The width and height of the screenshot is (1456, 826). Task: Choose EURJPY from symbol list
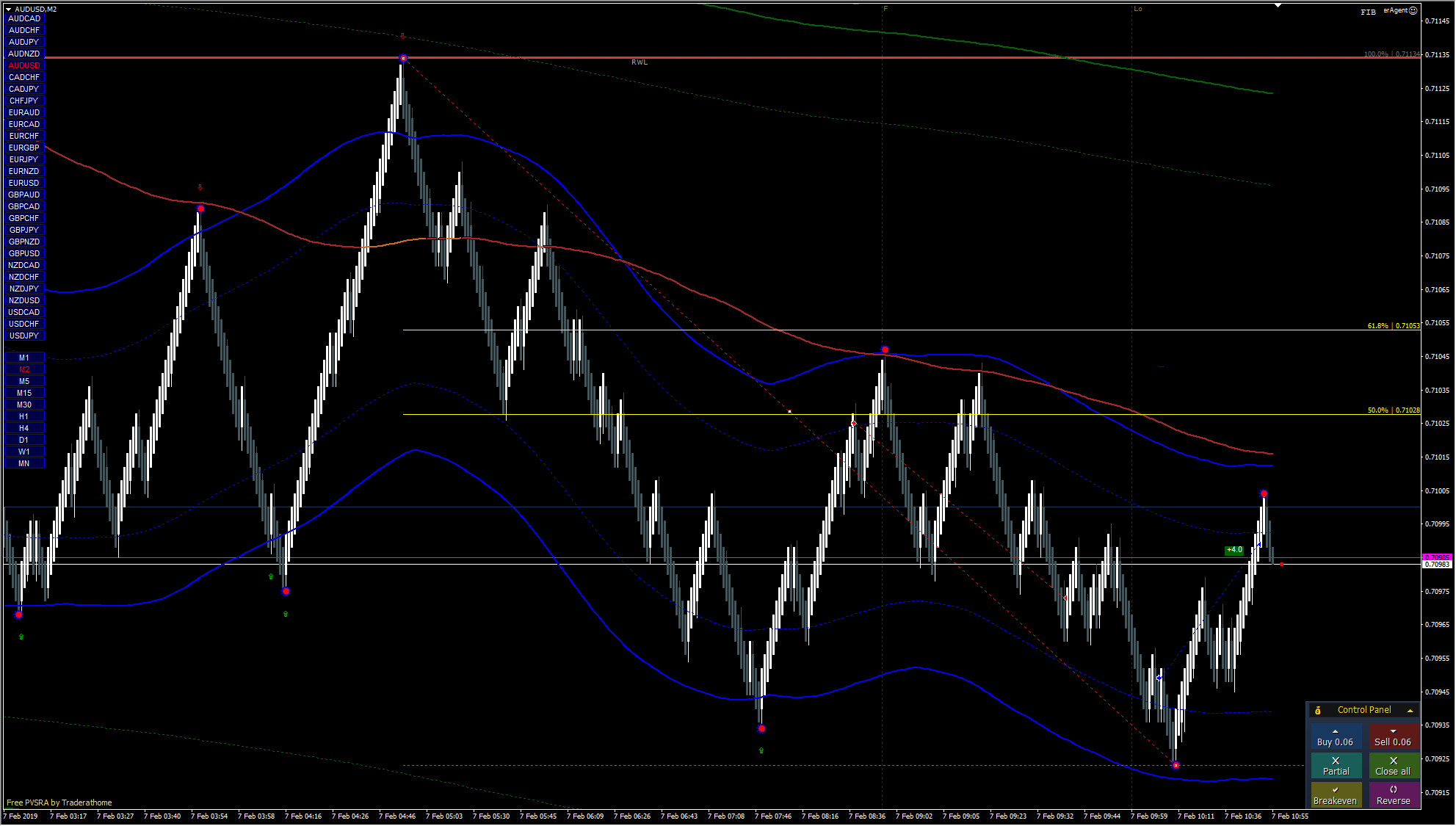click(24, 159)
